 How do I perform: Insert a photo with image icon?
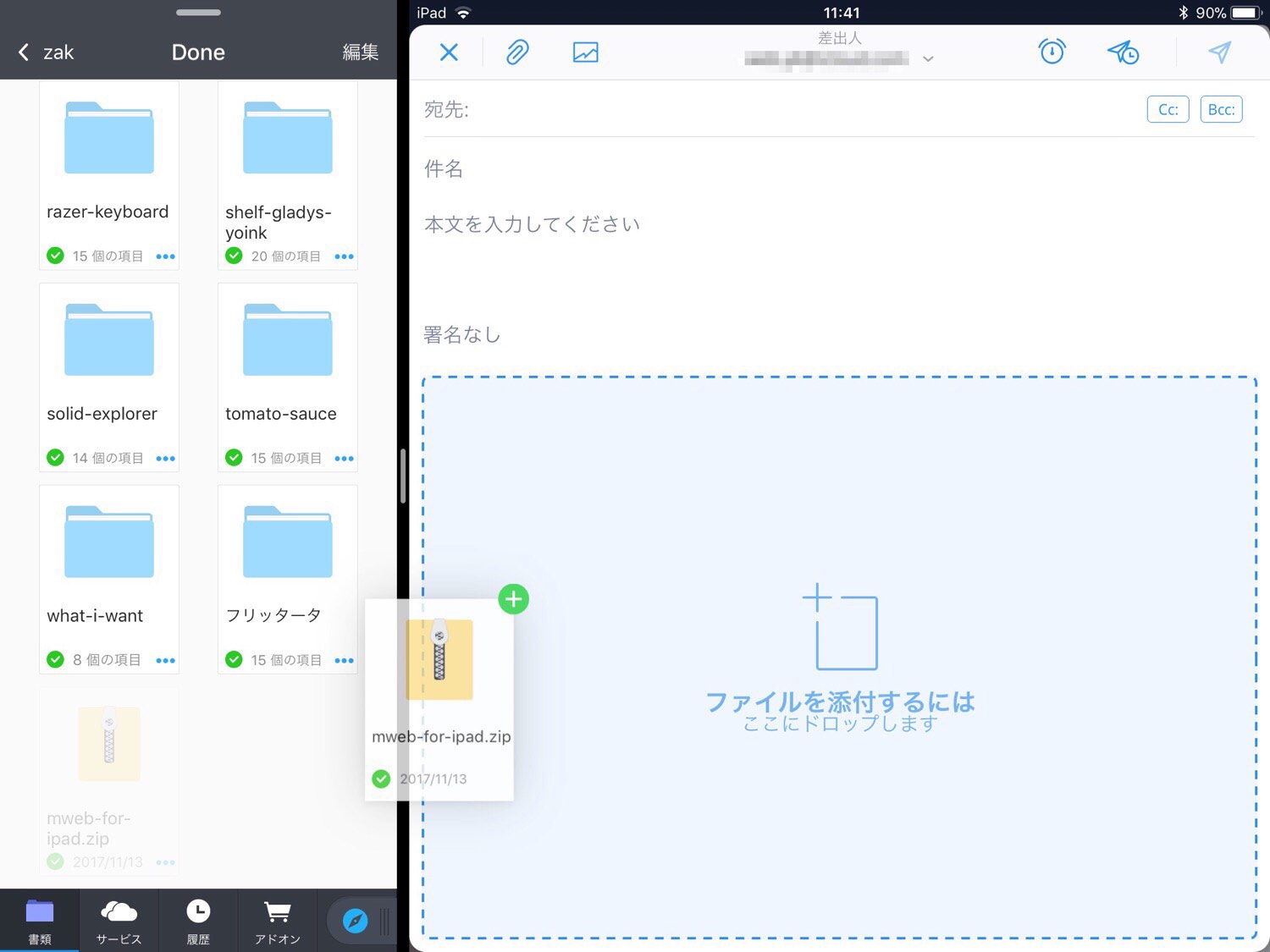(x=585, y=52)
